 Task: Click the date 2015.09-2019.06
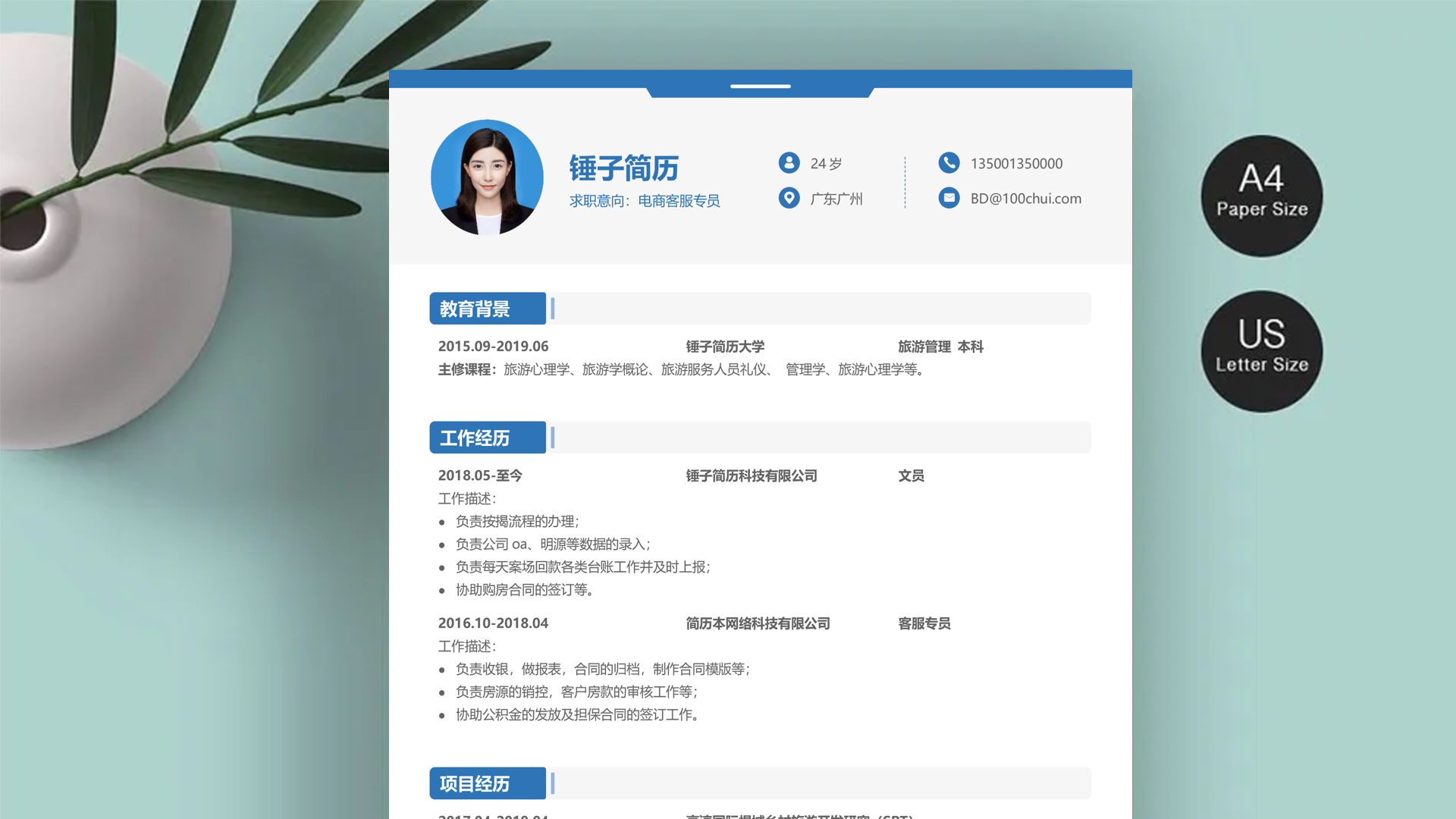pyautogui.click(x=493, y=347)
